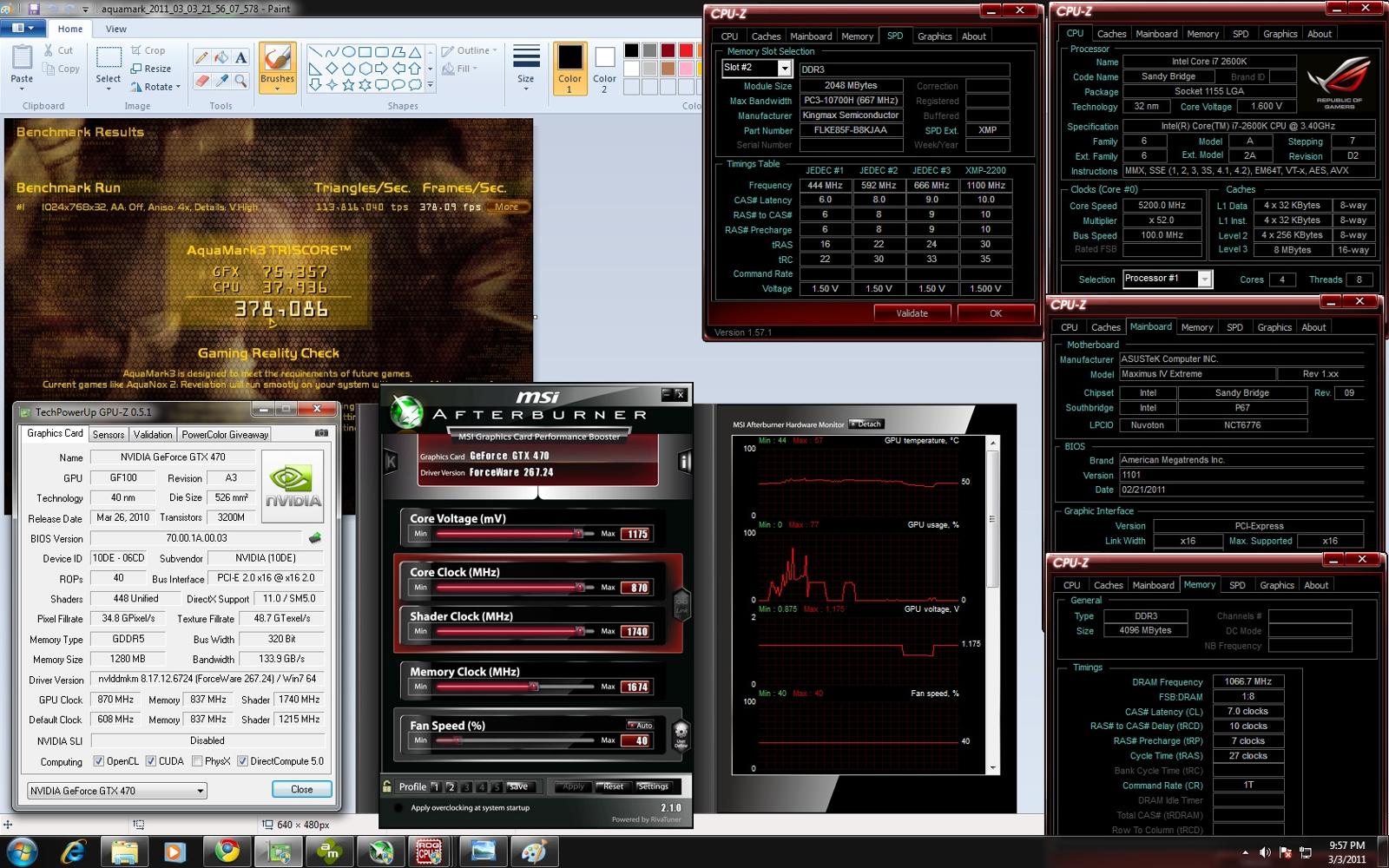Screen dimensions: 1389x868
Task: Toggle the Afterburner clock Link button
Action: click(x=682, y=604)
